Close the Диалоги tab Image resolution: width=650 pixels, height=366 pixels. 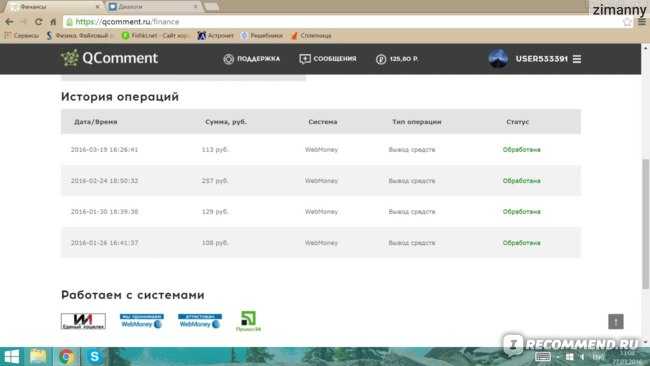(196, 7)
